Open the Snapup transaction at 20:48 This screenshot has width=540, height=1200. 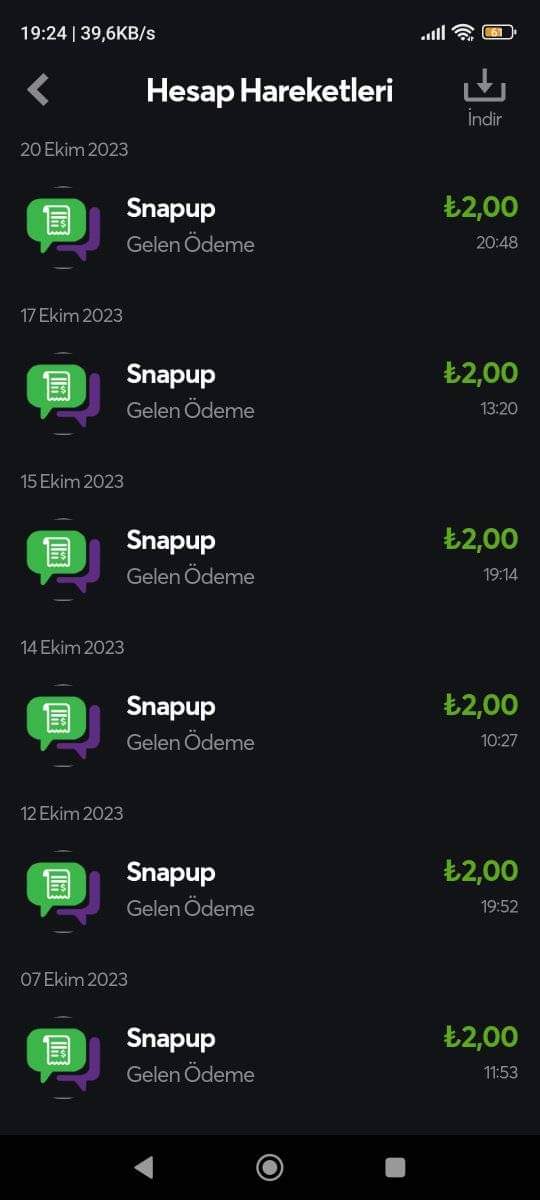tap(270, 227)
